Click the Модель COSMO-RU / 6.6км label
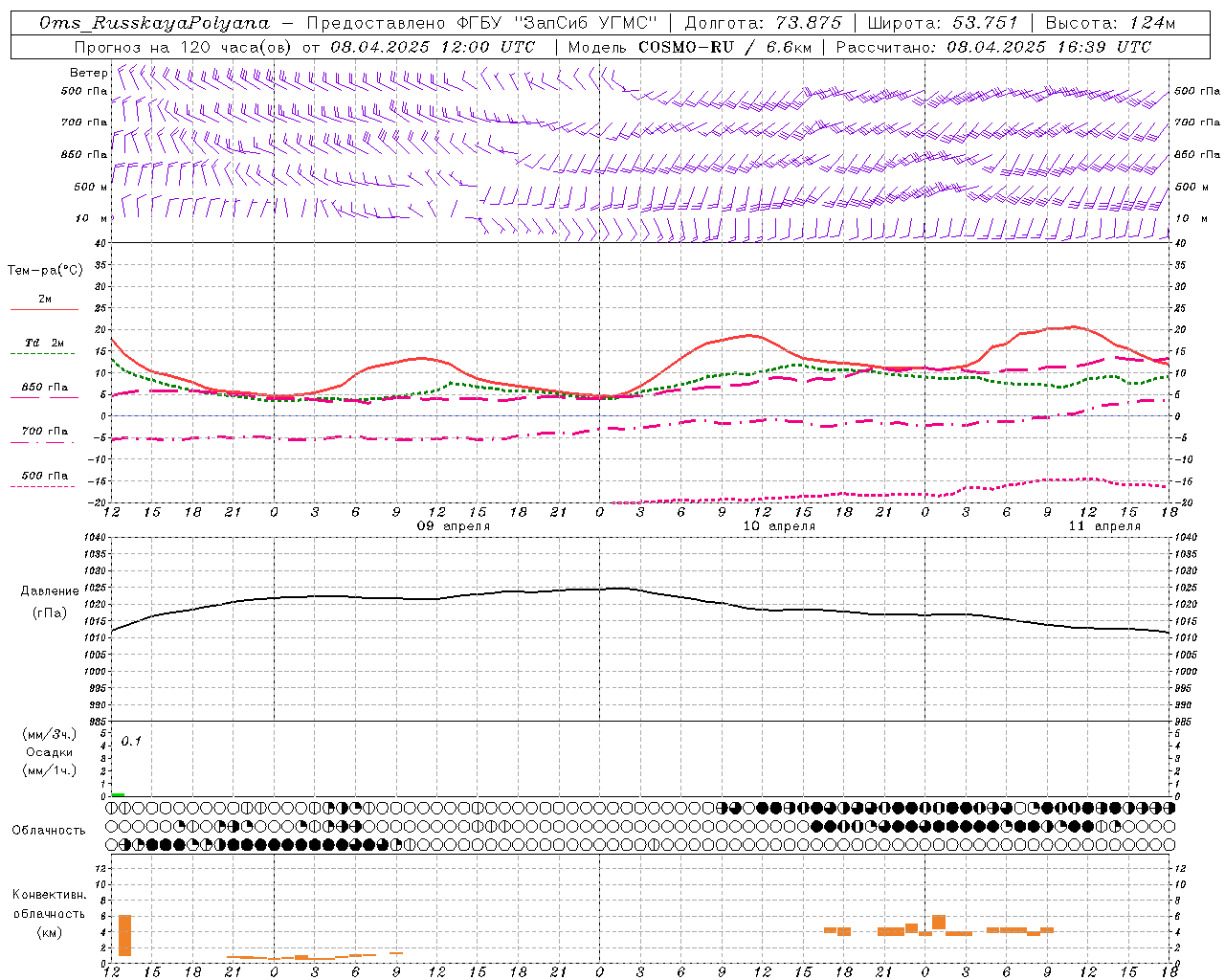Image resolution: width=1225 pixels, height=980 pixels. (690, 47)
